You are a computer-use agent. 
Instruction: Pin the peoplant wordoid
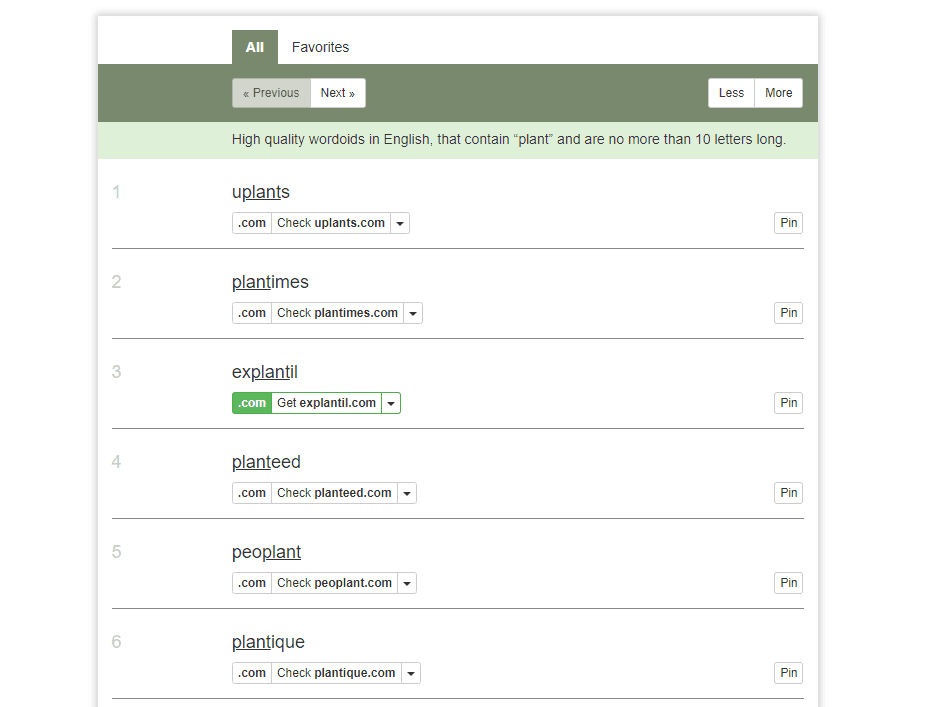tap(788, 582)
